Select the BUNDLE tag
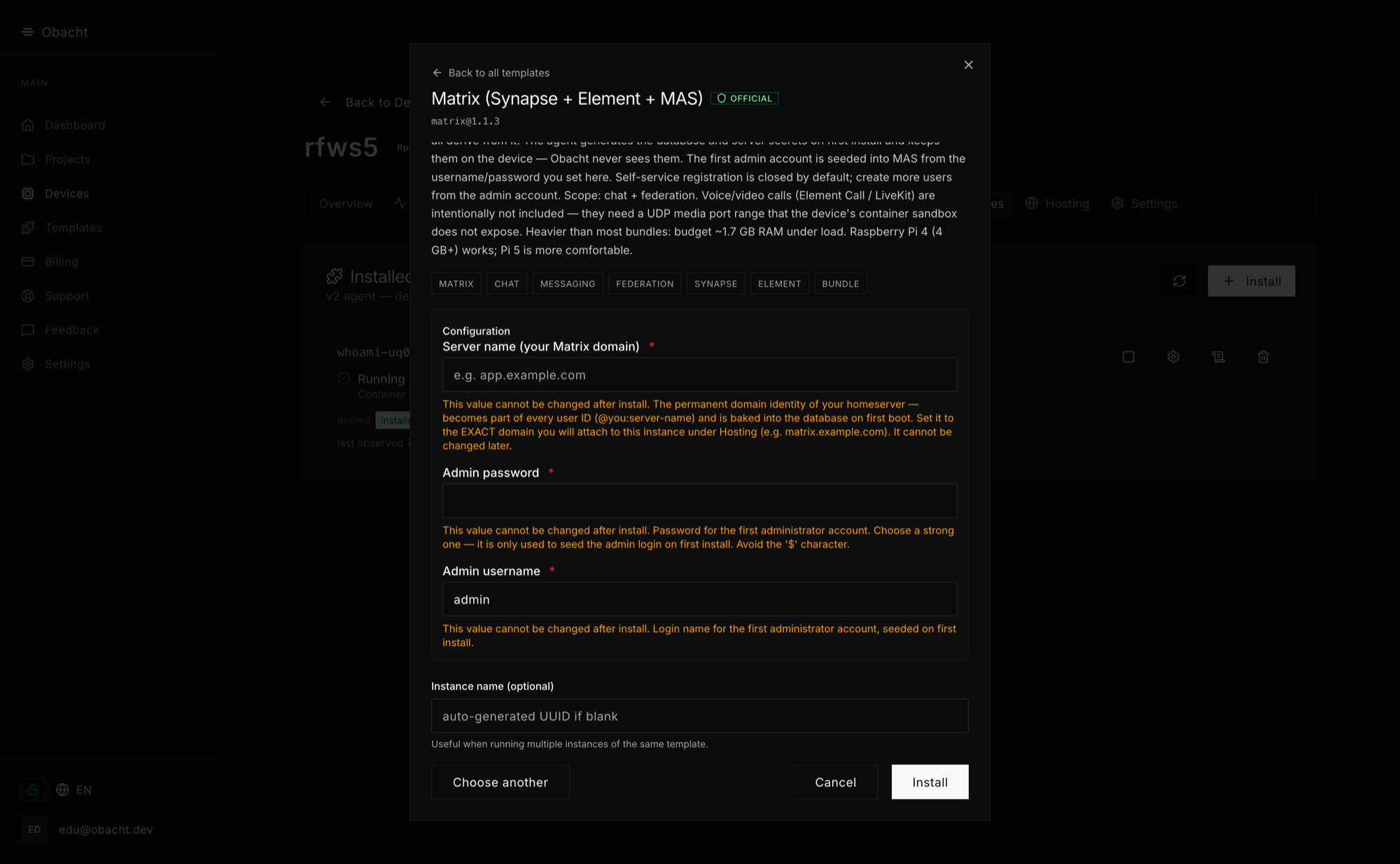 point(840,284)
